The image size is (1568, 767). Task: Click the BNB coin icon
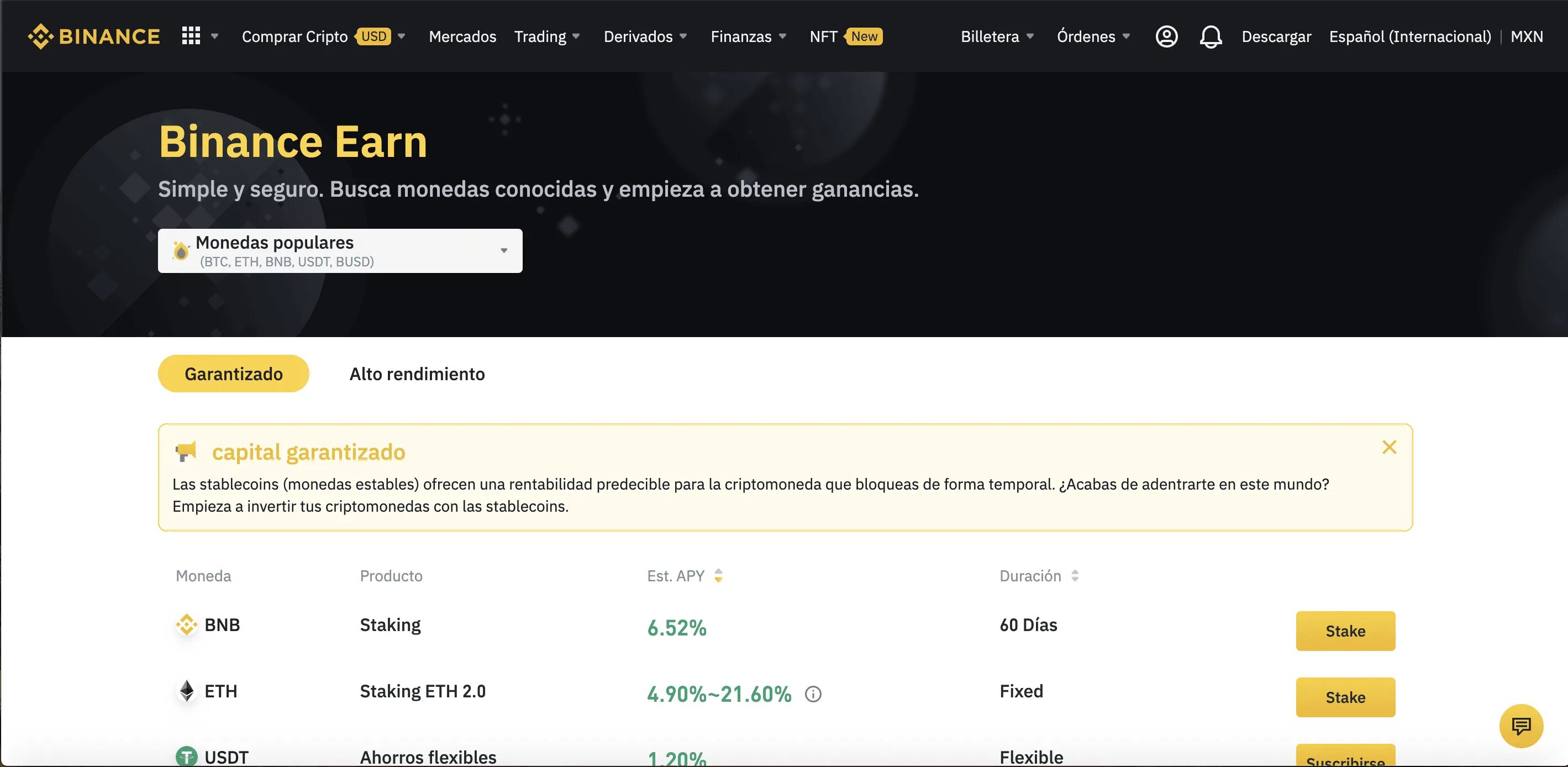click(186, 624)
